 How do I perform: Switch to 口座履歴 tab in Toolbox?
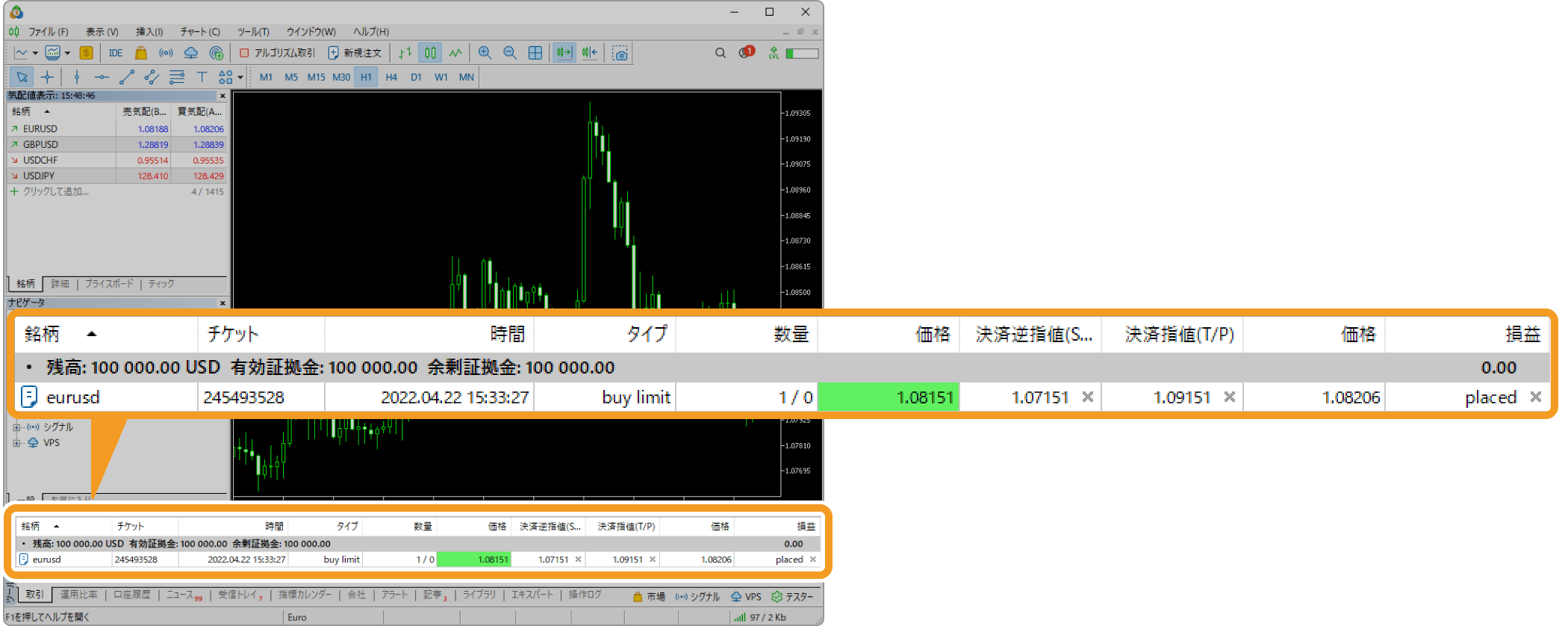pyautogui.click(x=131, y=595)
